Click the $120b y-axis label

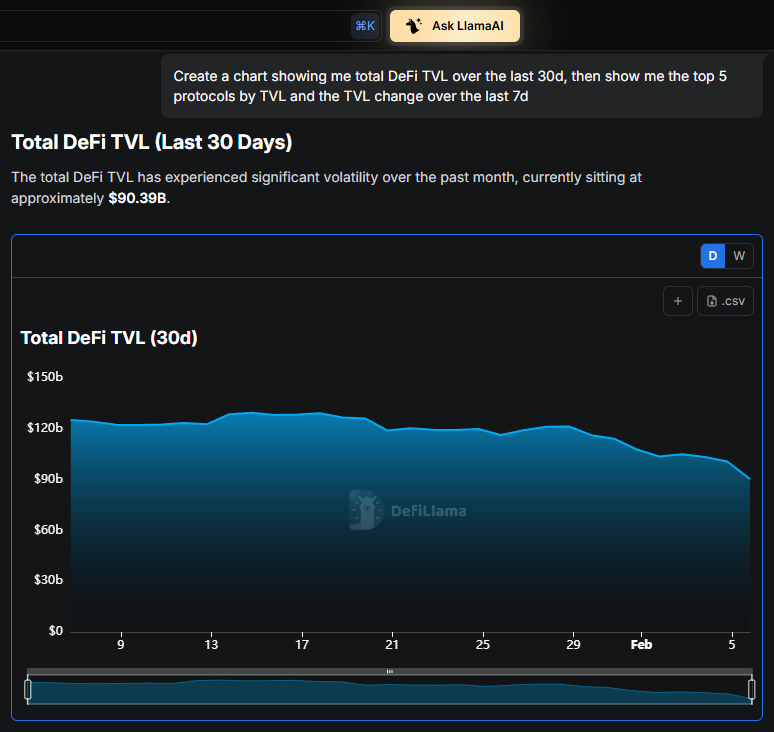(x=45, y=427)
